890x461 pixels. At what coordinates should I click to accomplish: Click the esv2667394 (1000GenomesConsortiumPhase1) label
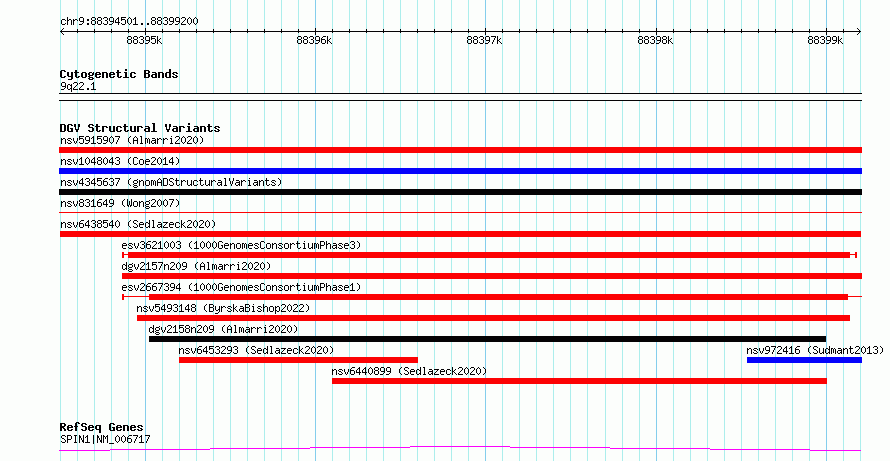[x=241, y=287]
